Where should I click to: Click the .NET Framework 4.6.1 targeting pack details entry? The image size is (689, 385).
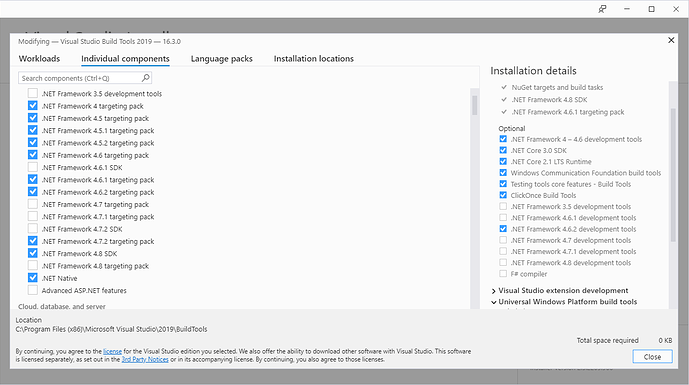(568, 112)
